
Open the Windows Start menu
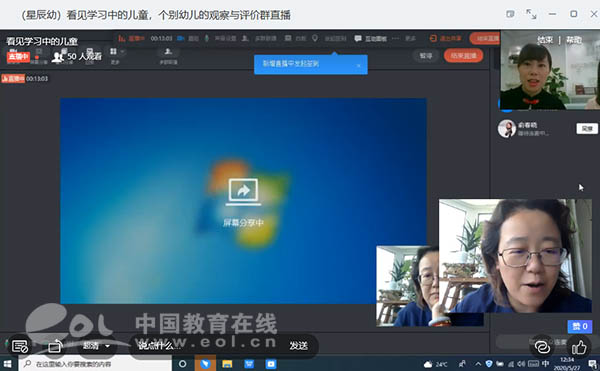click(7, 364)
